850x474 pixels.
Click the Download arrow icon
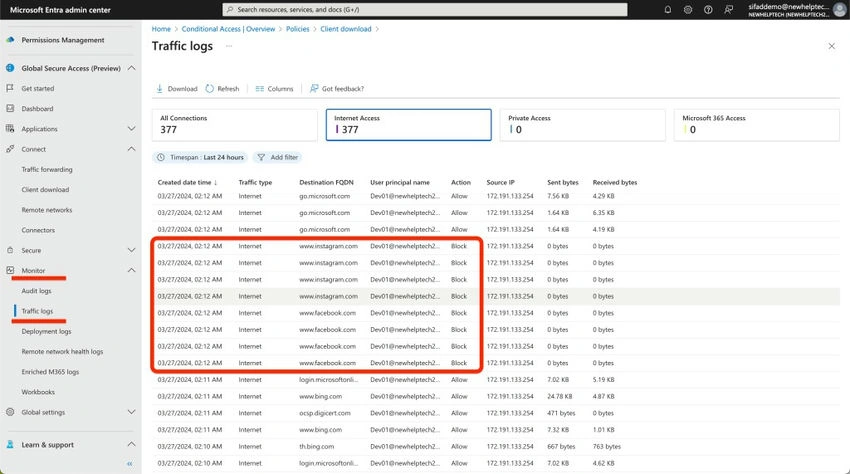159,88
